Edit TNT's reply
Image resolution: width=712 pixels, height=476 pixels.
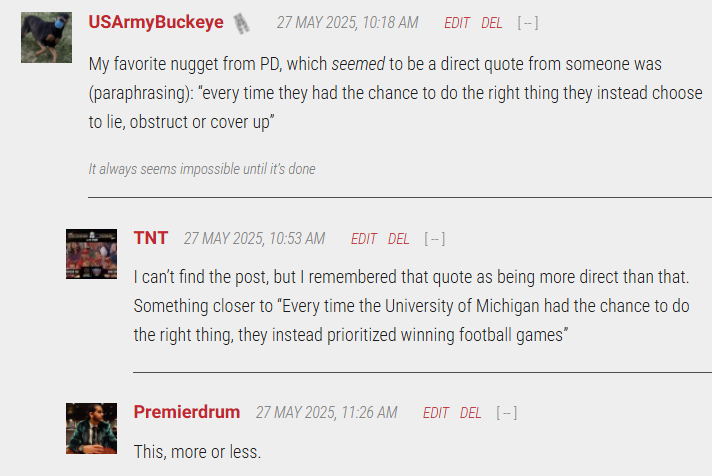pyautogui.click(x=363, y=239)
